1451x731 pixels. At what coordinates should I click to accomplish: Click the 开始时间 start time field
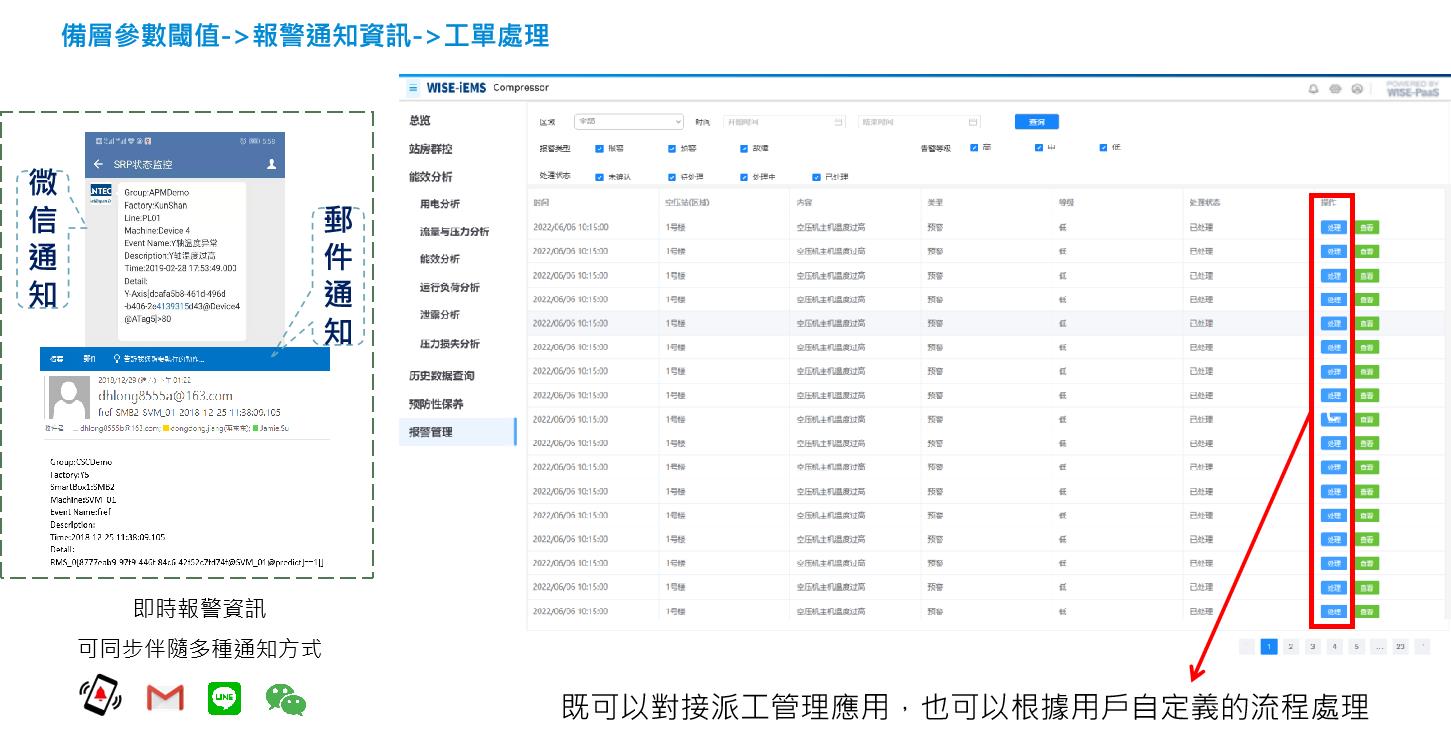click(x=785, y=122)
